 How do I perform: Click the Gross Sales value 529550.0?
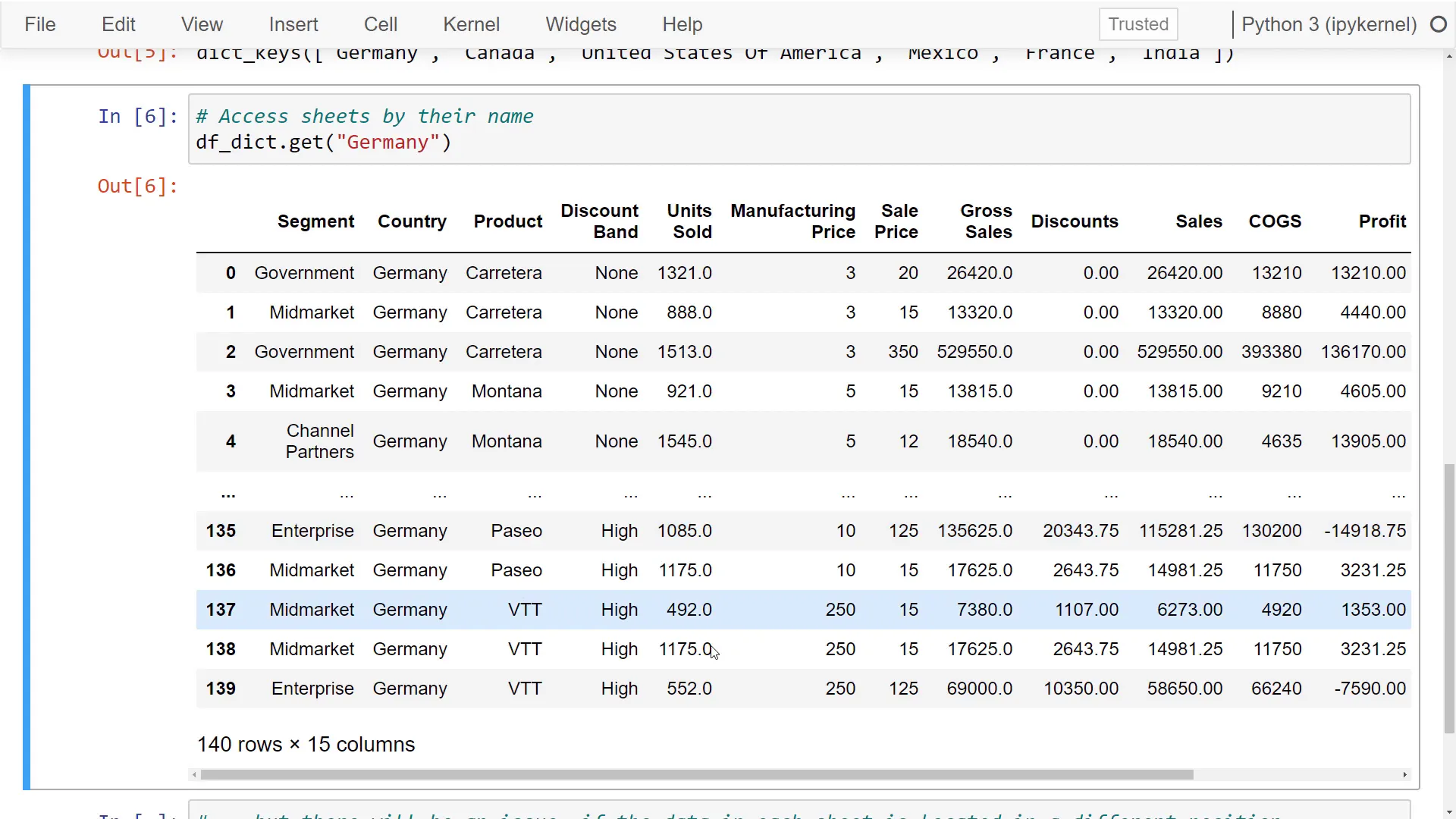pos(974,352)
